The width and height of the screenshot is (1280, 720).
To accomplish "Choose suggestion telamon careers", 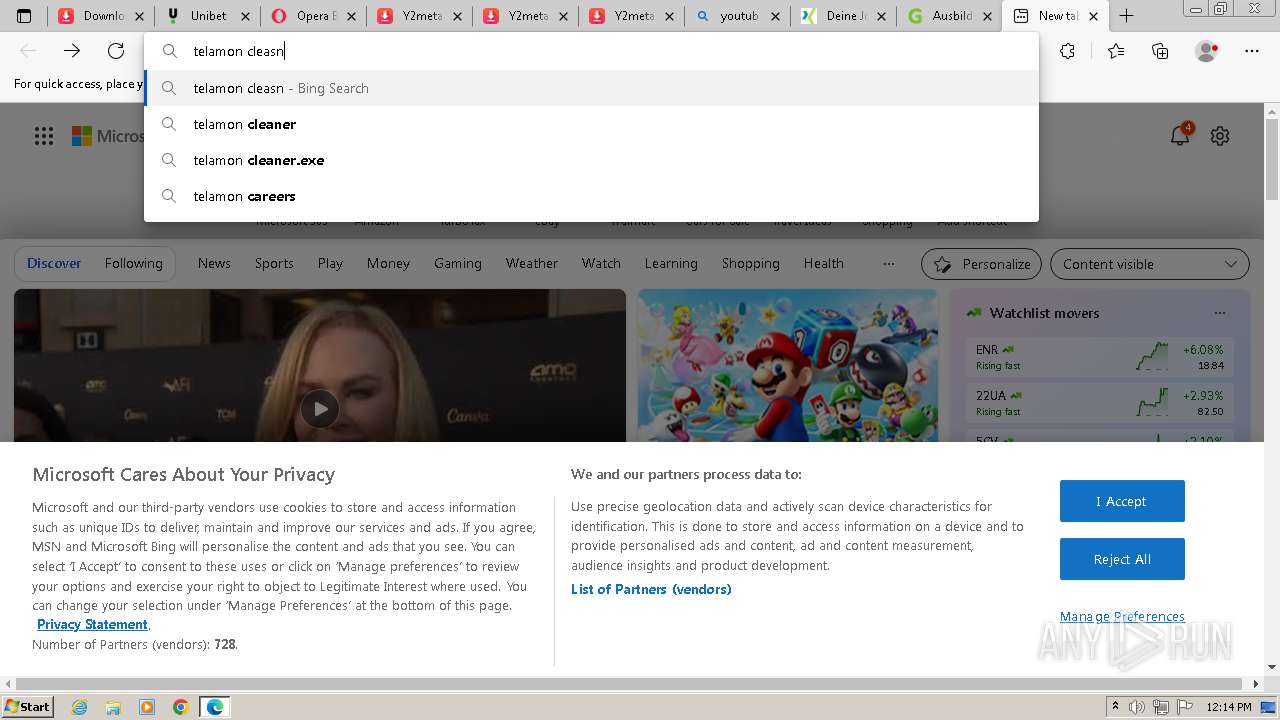I will (591, 196).
